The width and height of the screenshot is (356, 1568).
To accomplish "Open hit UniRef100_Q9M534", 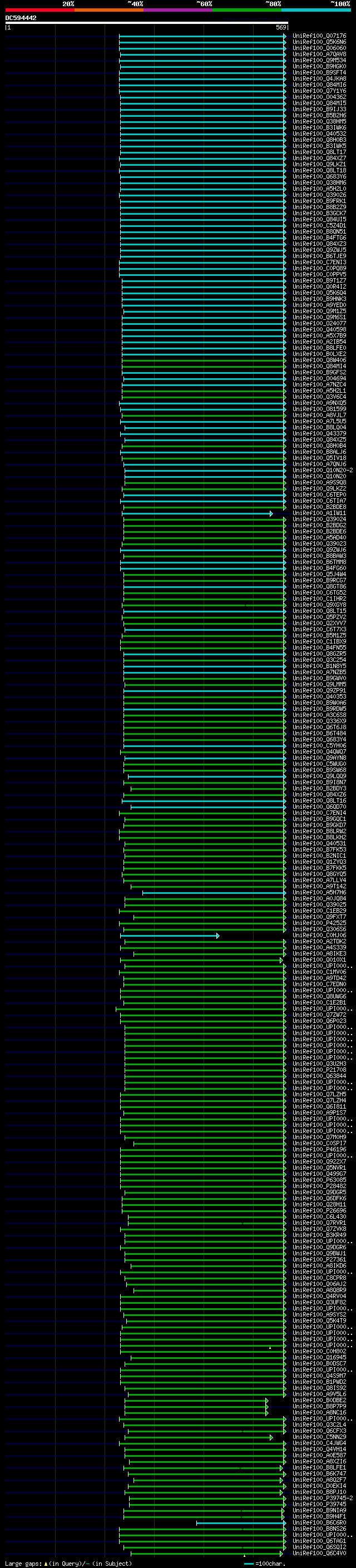I will (319, 60).
